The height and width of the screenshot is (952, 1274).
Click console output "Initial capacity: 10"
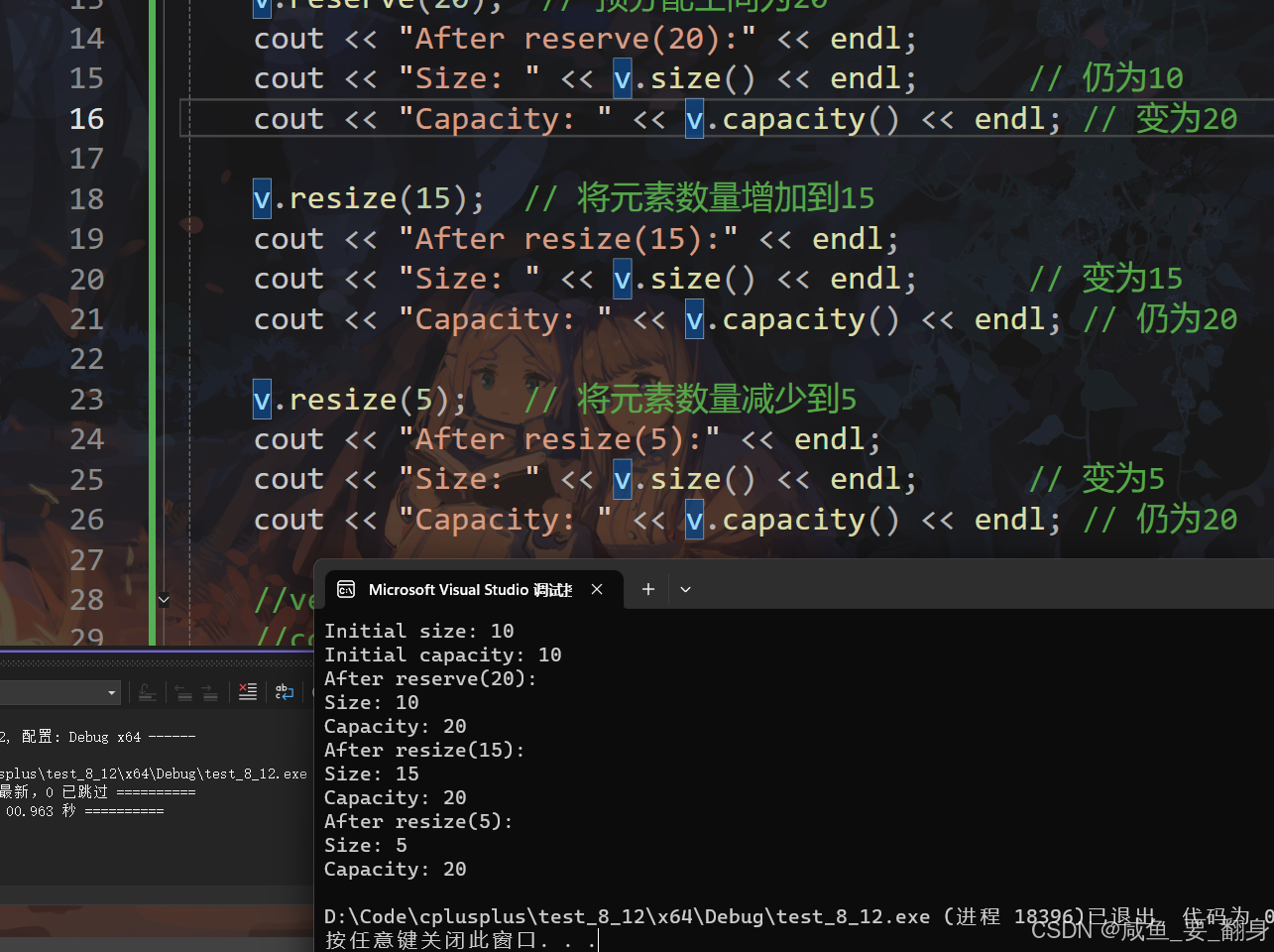[x=443, y=654]
